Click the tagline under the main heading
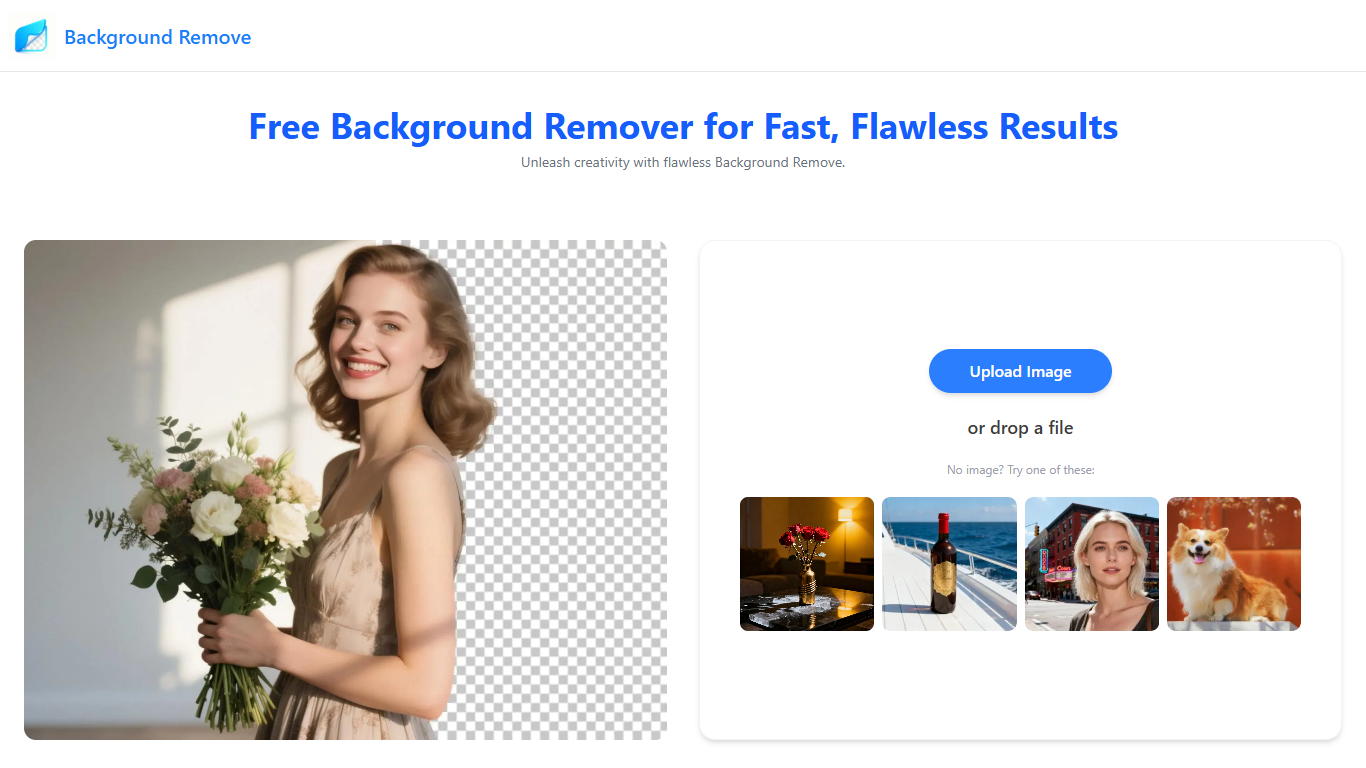The height and width of the screenshot is (768, 1366). 683,161
